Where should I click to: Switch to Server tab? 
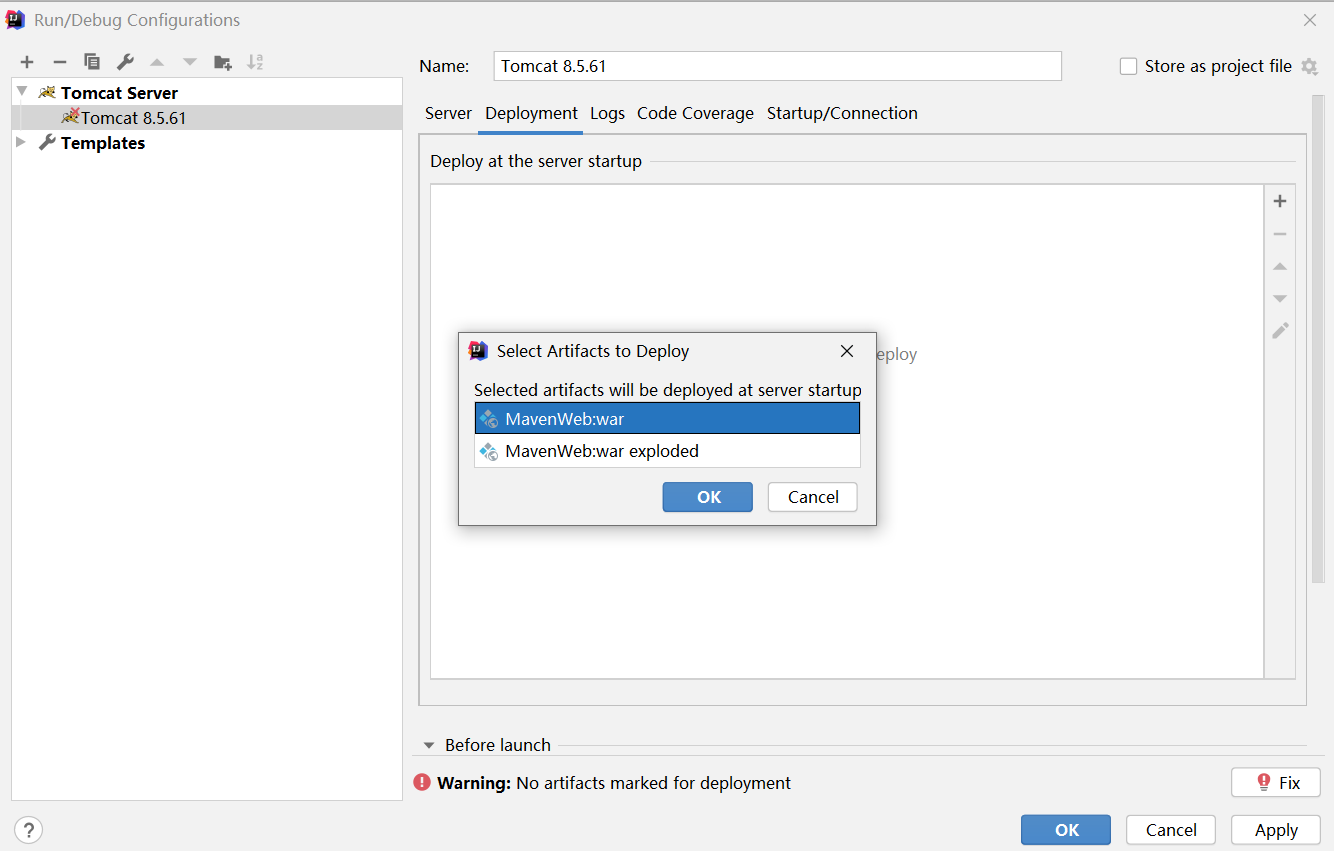tap(448, 113)
